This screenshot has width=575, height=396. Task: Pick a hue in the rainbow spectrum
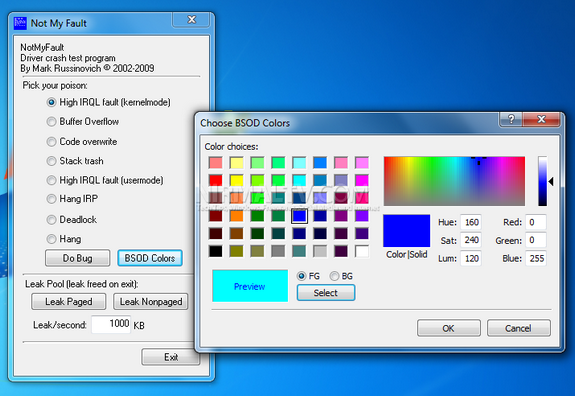(454, 181)
